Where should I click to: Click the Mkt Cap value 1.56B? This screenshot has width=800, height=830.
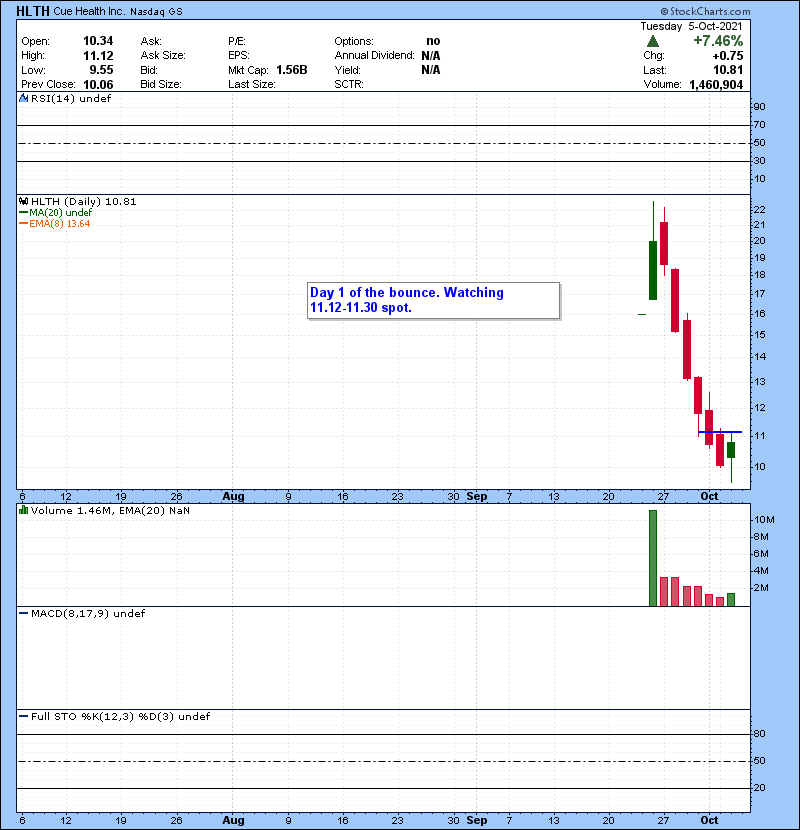click(x=292, y=70)
